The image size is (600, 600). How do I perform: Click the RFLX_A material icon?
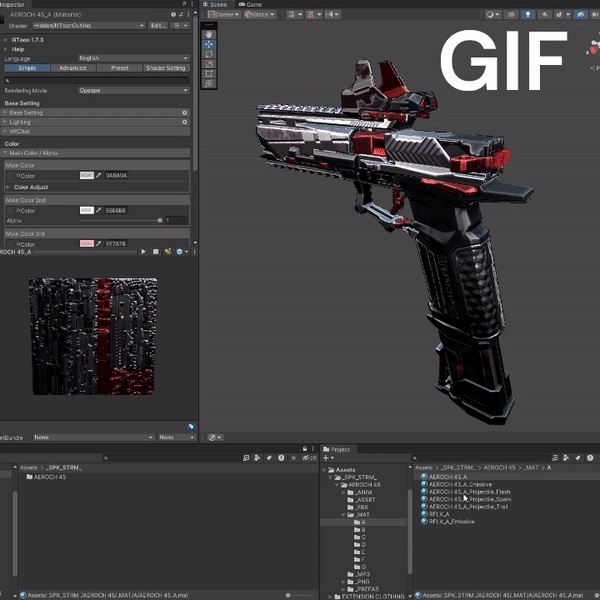[x=424, y=514]
